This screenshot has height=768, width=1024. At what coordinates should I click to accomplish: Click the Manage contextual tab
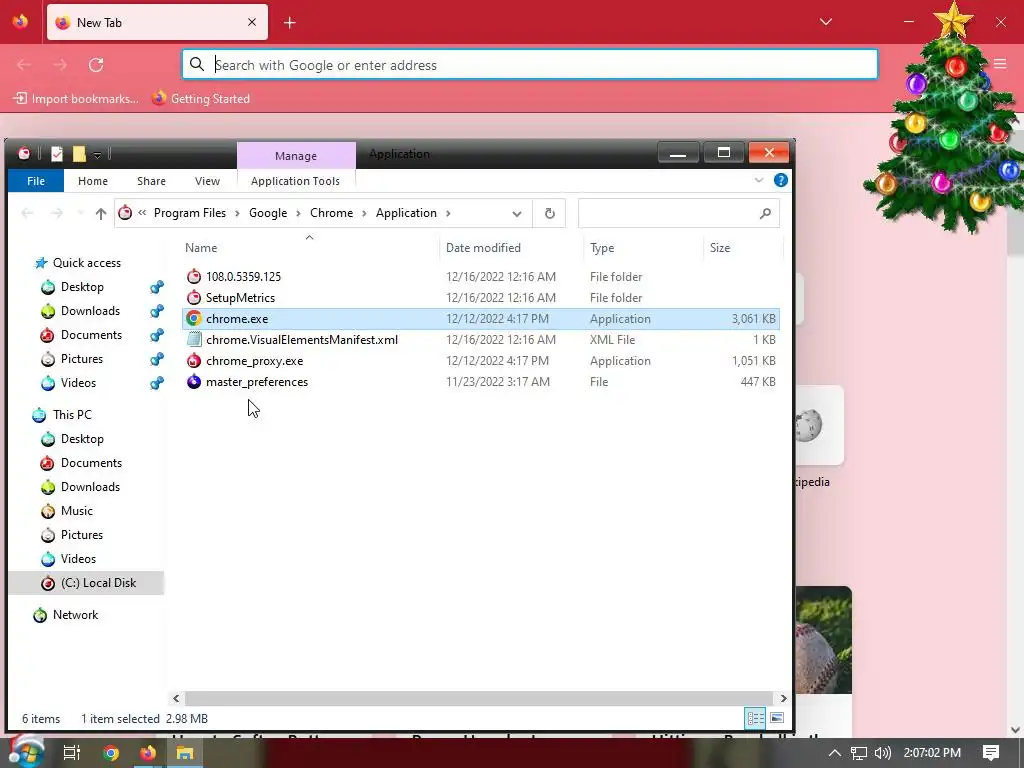(296, 155)
